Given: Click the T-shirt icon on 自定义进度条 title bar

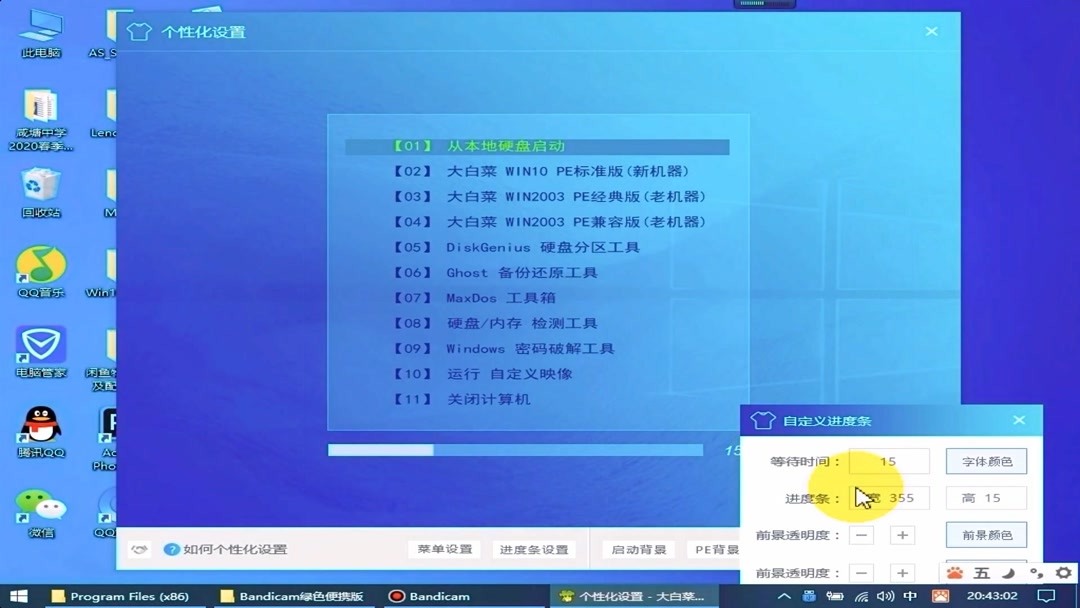Looking at the screenshot, I should (762, 420).
